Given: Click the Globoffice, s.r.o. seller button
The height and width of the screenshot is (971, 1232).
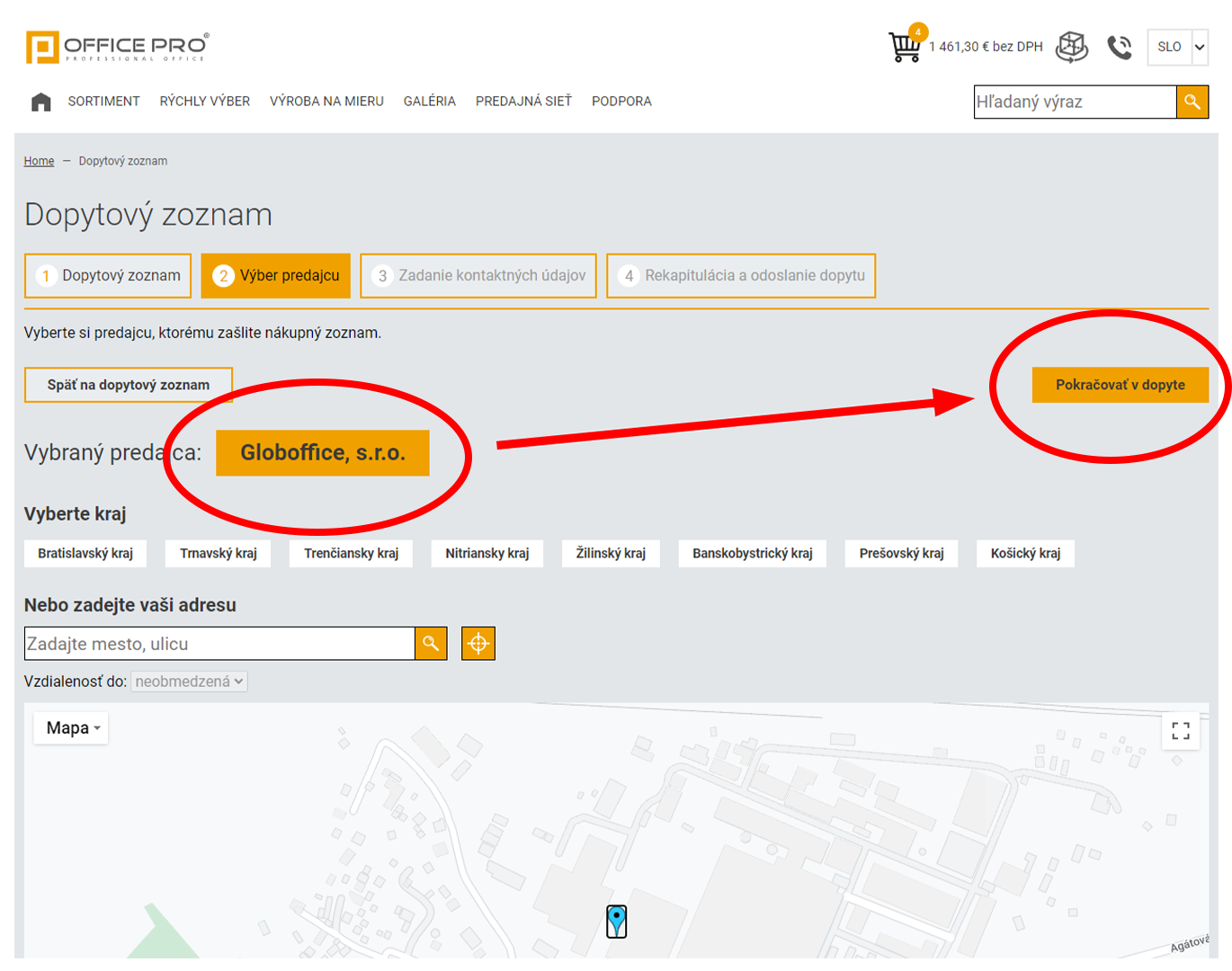Looking at the screenshot, I should [x=323, y=453].
